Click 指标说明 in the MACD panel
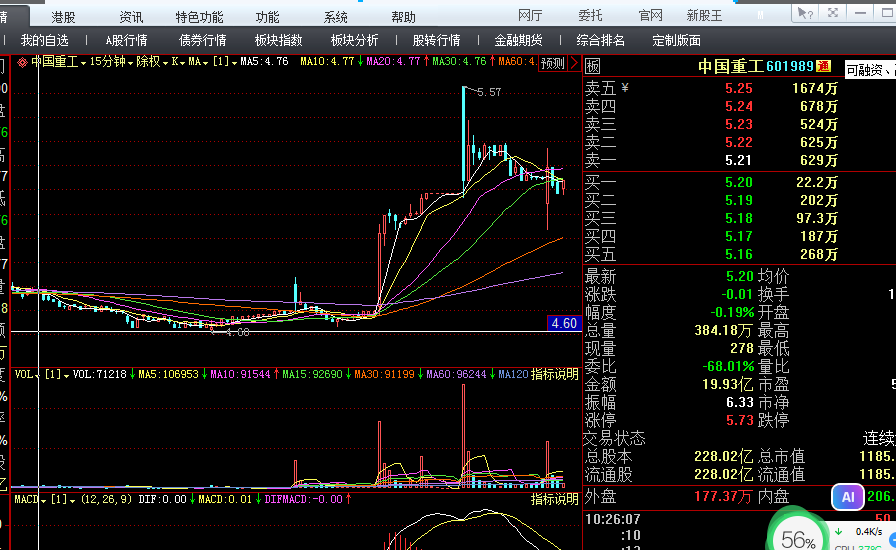 (555, 499)
